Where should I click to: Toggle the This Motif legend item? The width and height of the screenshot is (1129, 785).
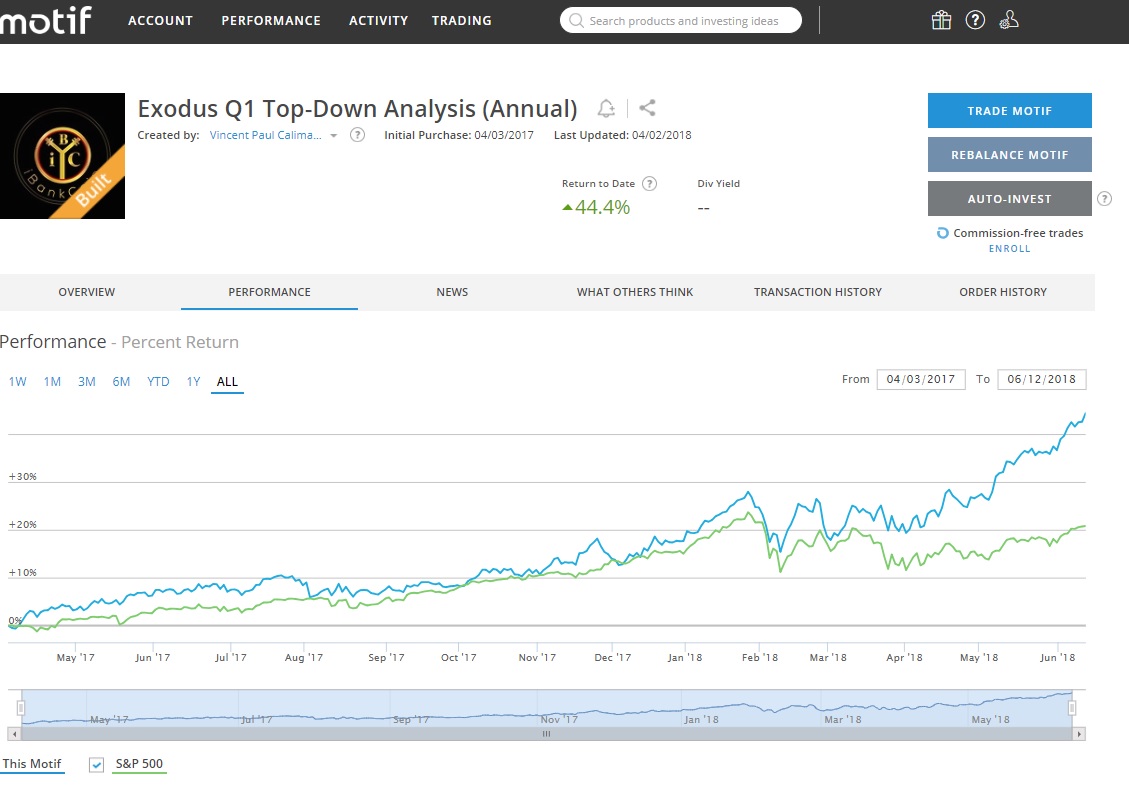pyautogui.click(x=32, y=764)
